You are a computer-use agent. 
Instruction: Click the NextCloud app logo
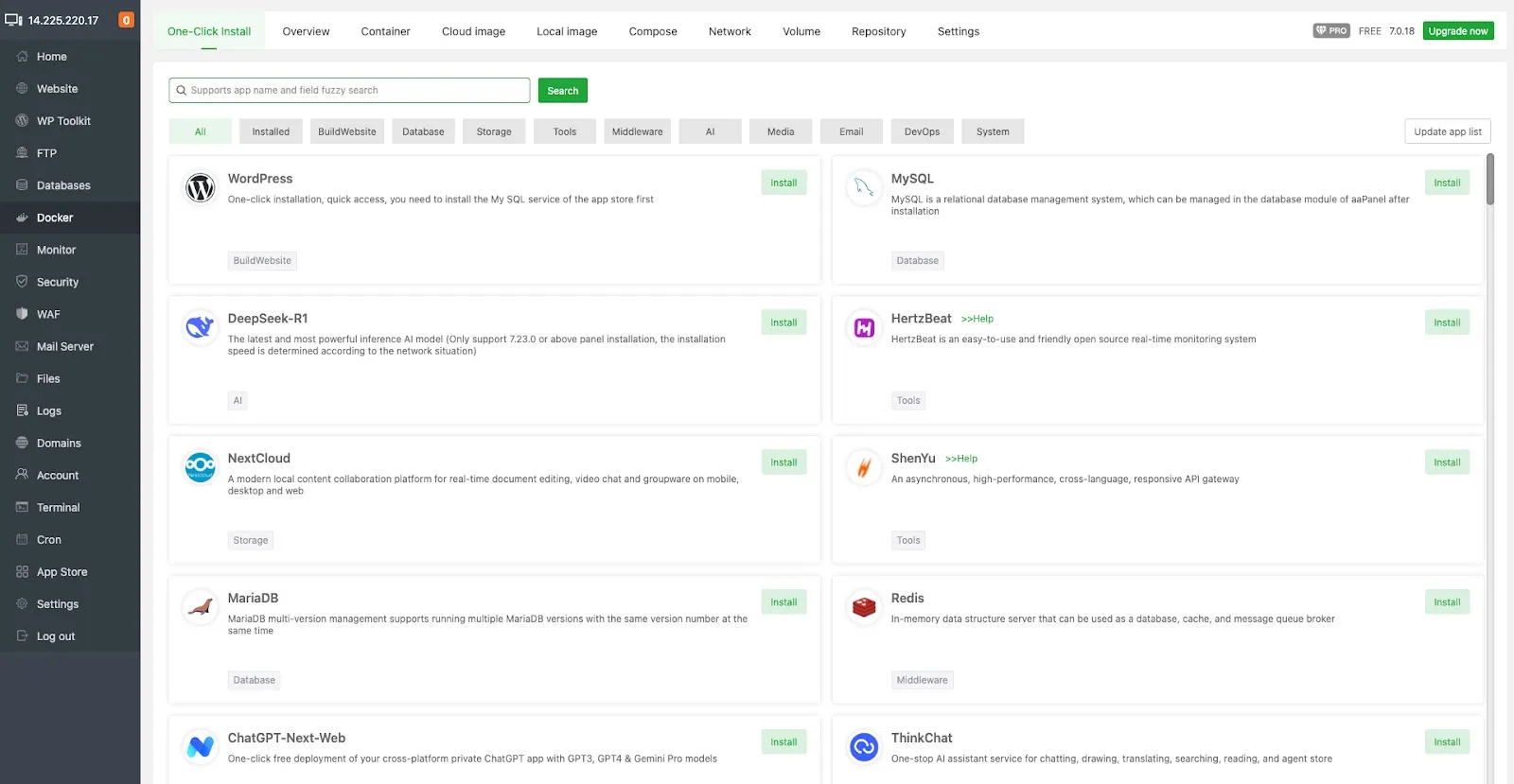click(x=200, y=467)
